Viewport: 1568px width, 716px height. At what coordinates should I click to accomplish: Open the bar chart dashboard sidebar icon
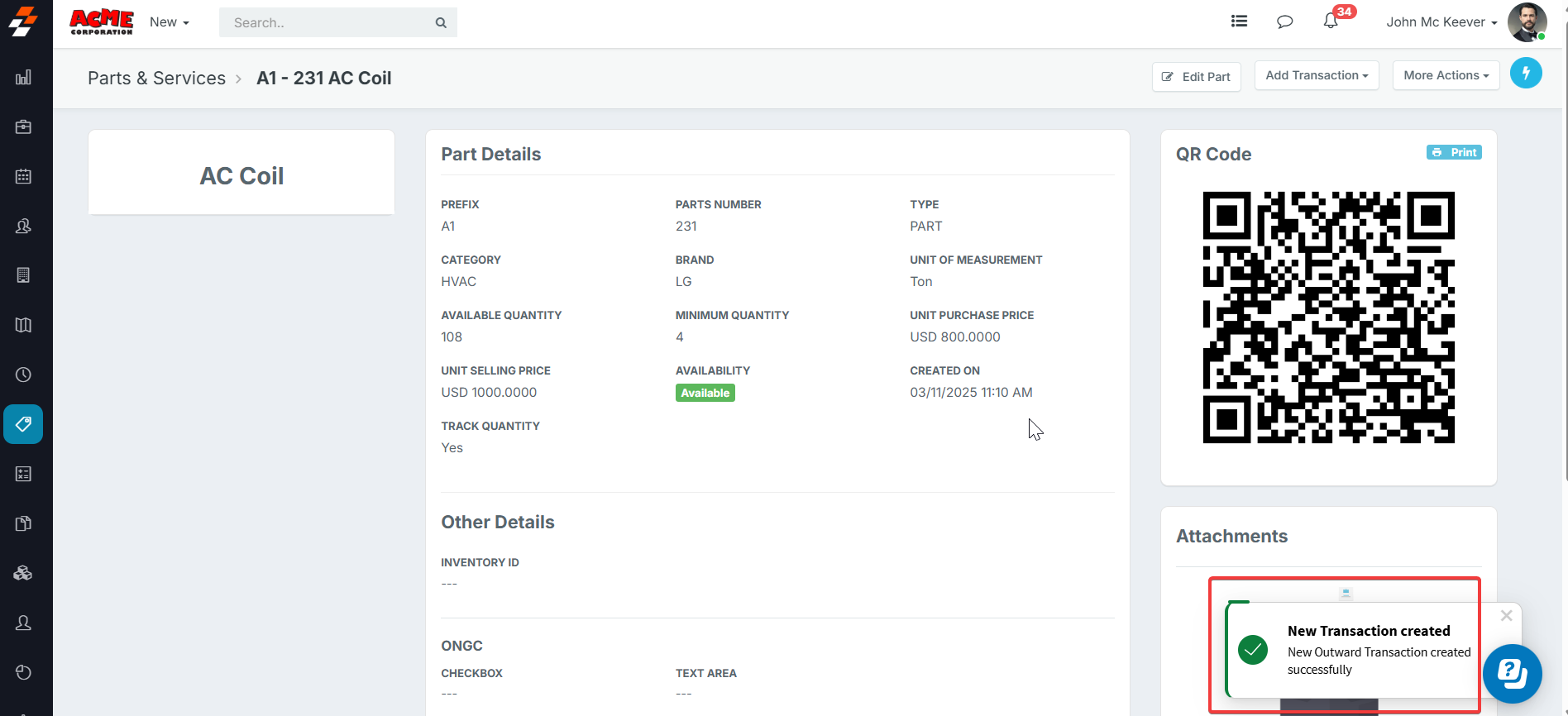[23, 78]
